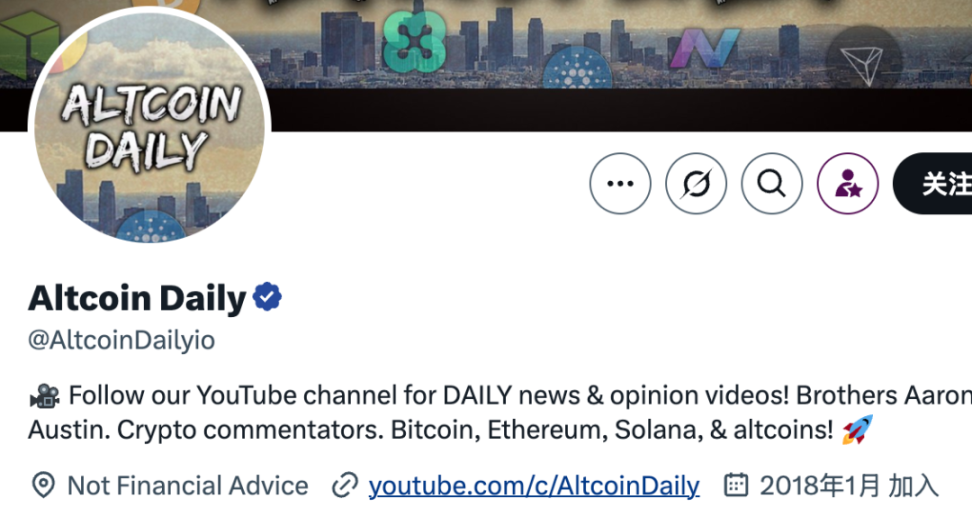
Task: Click the Altcoin Daily display name
Action: point(137,298)
